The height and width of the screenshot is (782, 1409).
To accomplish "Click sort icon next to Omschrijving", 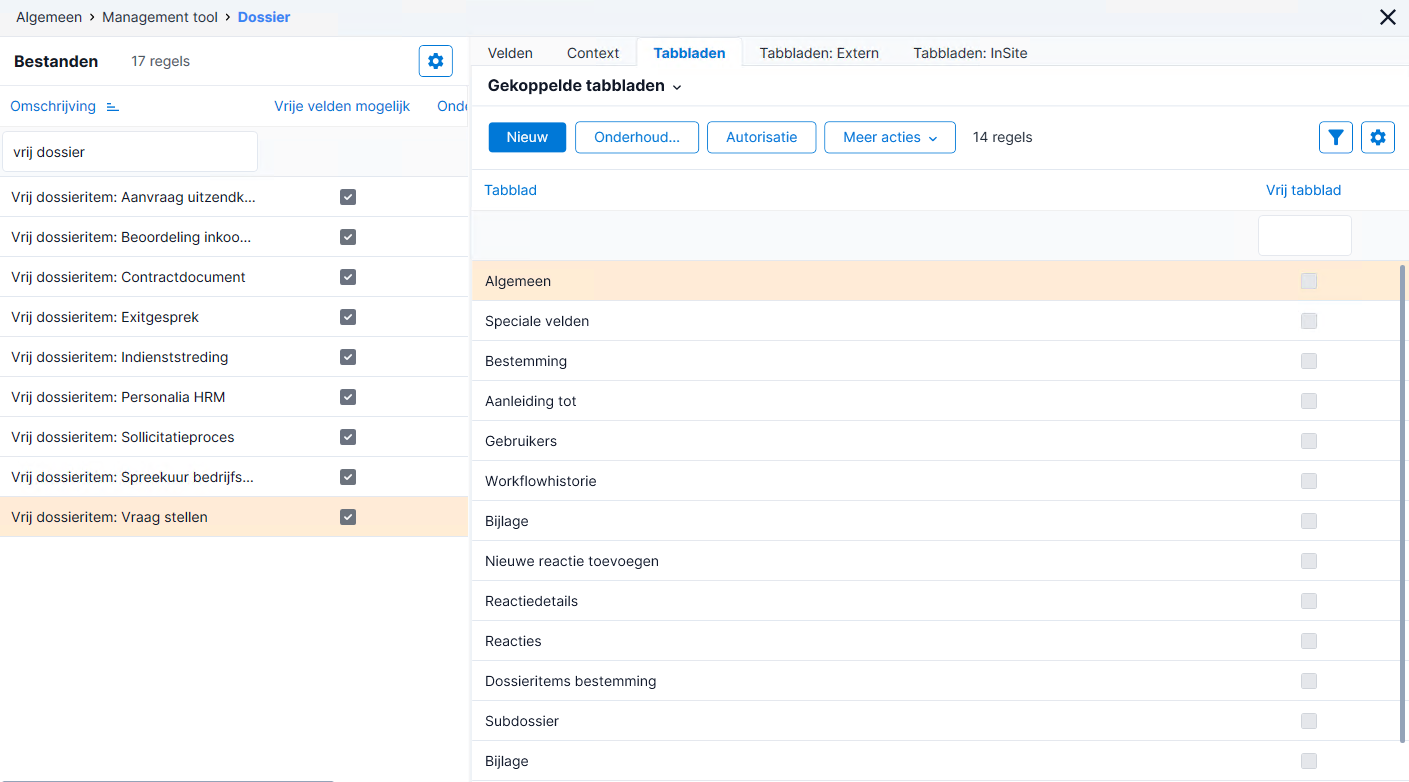I will point(113,107).
